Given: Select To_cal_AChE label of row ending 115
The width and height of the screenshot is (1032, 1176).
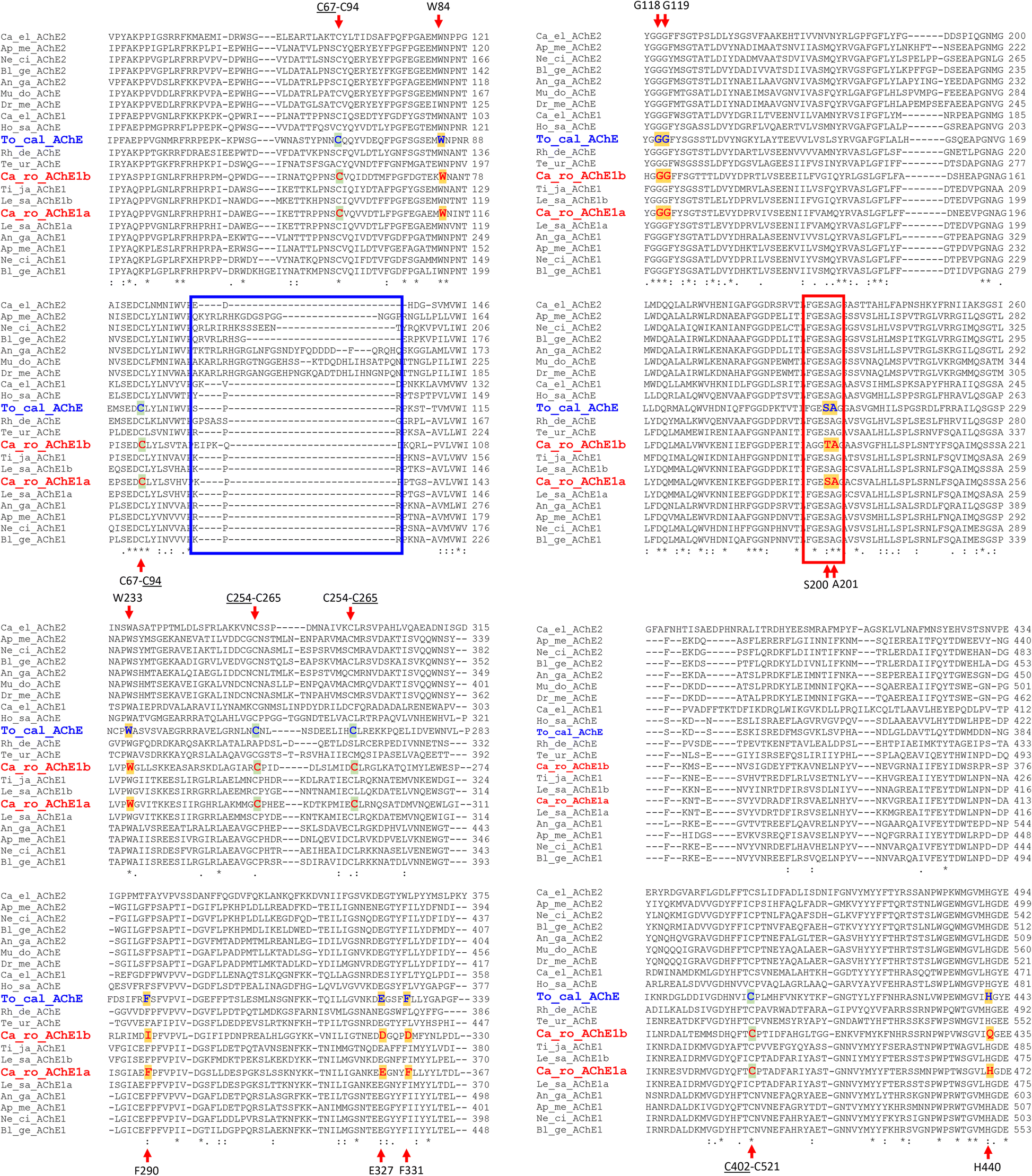Looking at the screenshot, I should pos(42,408).
